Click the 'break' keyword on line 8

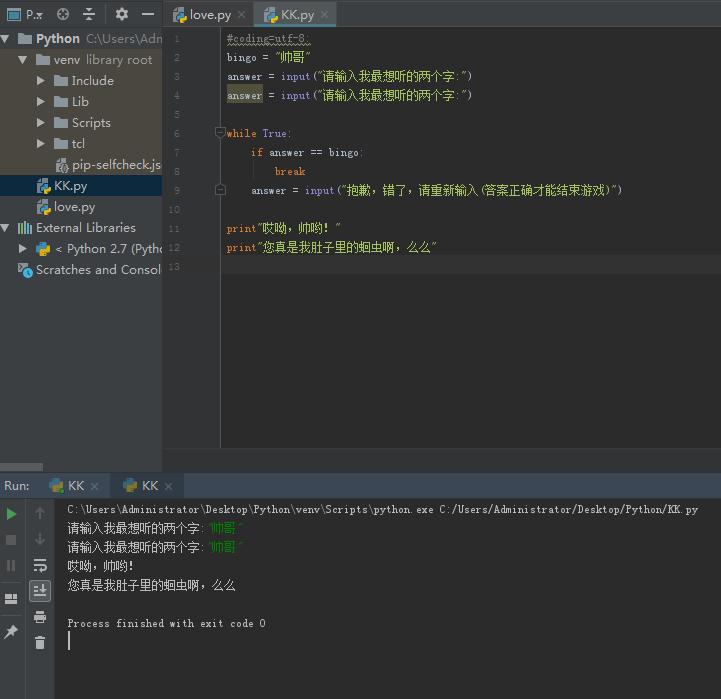[x=290, y=172]
